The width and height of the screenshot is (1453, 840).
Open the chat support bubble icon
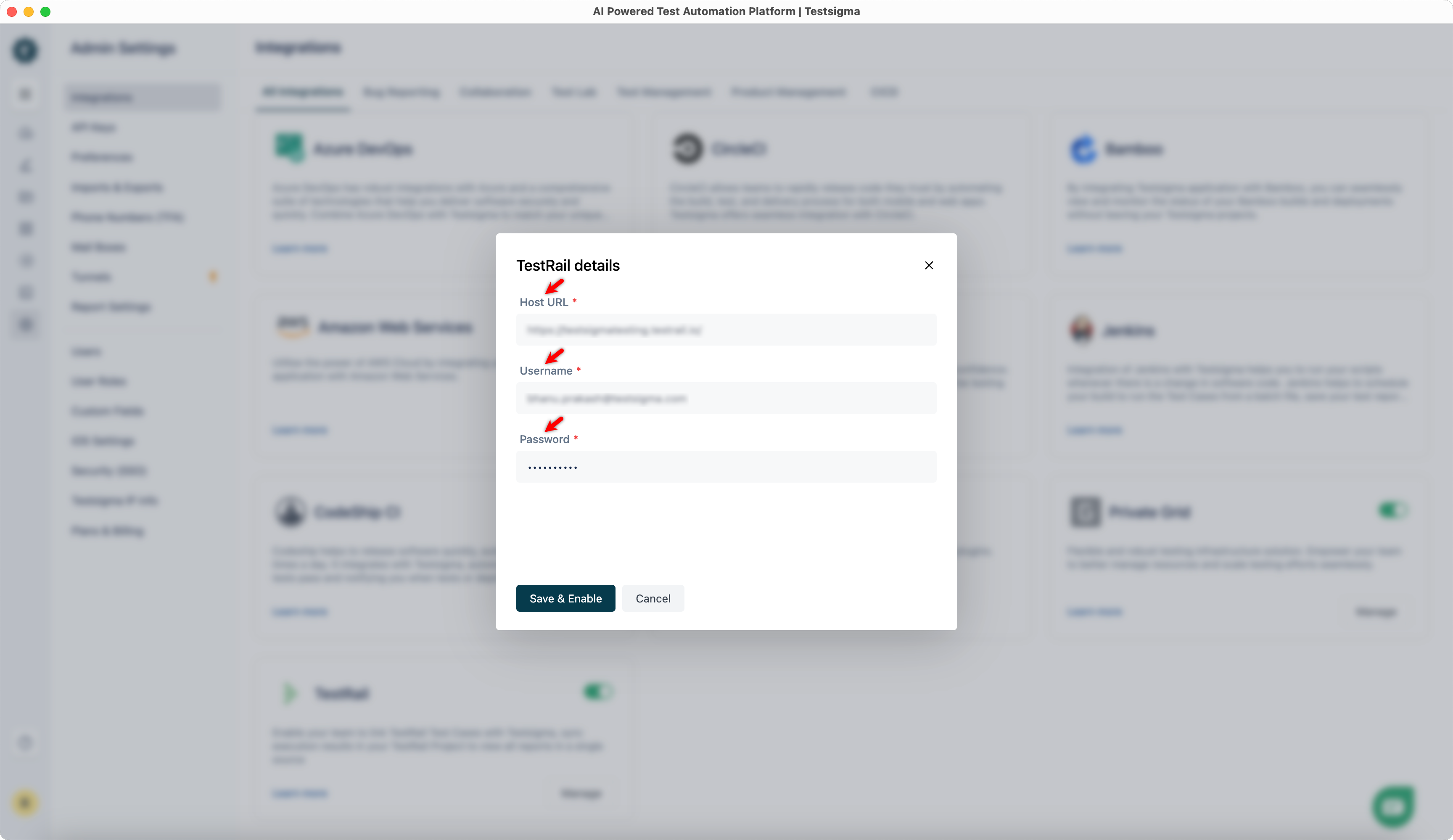tap(1393, 806)
